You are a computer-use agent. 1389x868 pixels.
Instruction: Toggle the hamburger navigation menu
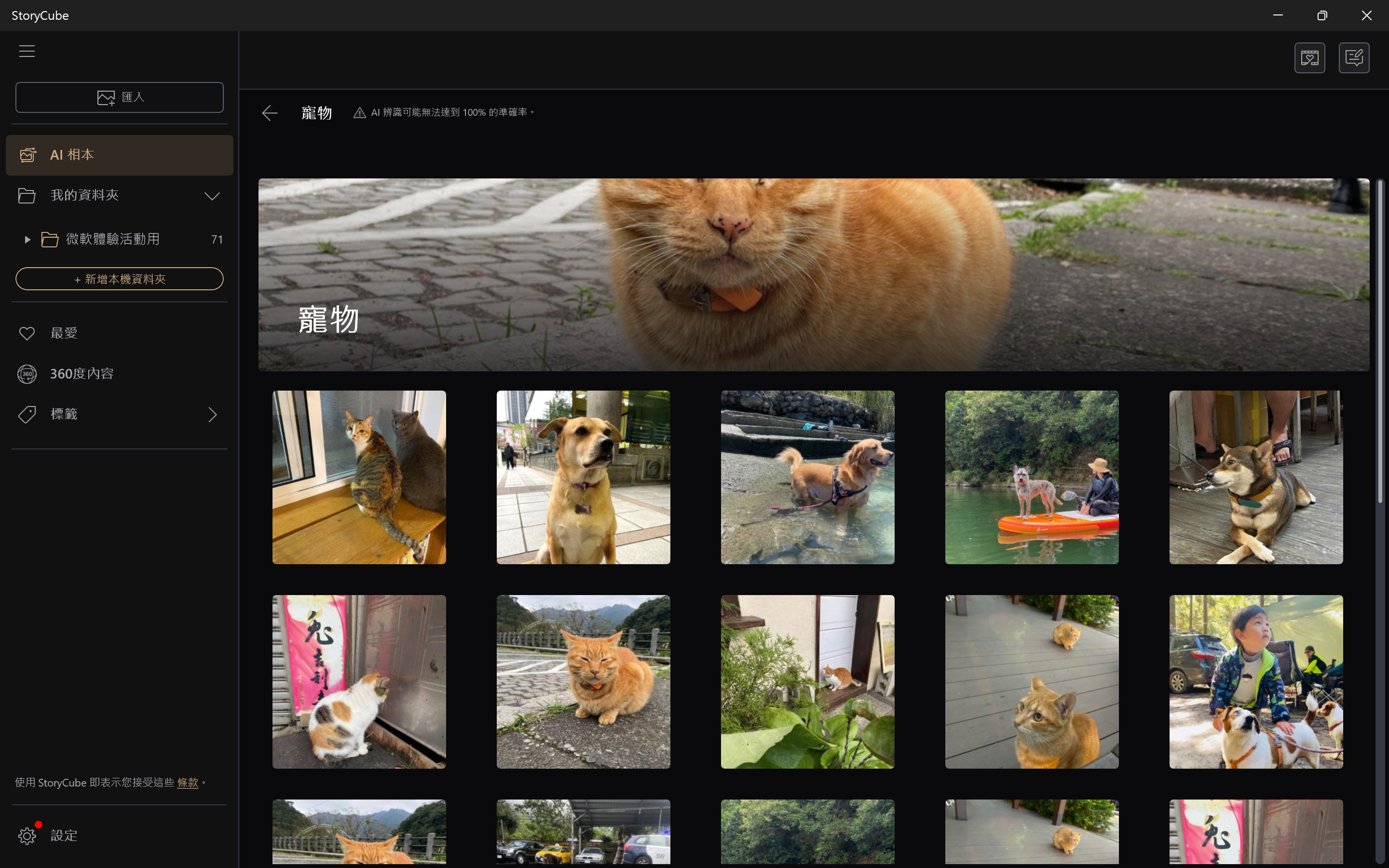tap(27, 51)
